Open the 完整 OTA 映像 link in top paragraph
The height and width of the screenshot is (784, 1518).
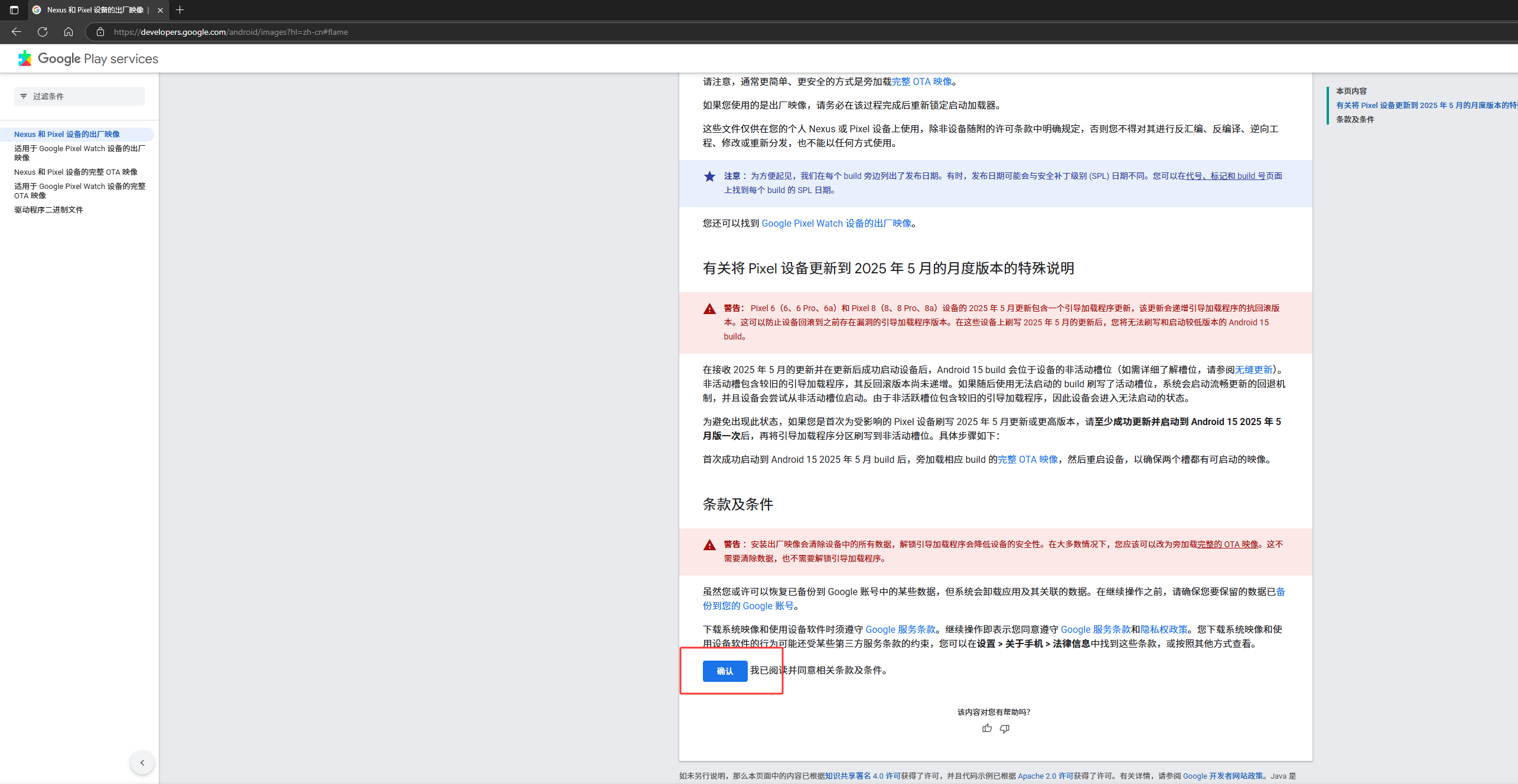921,81
